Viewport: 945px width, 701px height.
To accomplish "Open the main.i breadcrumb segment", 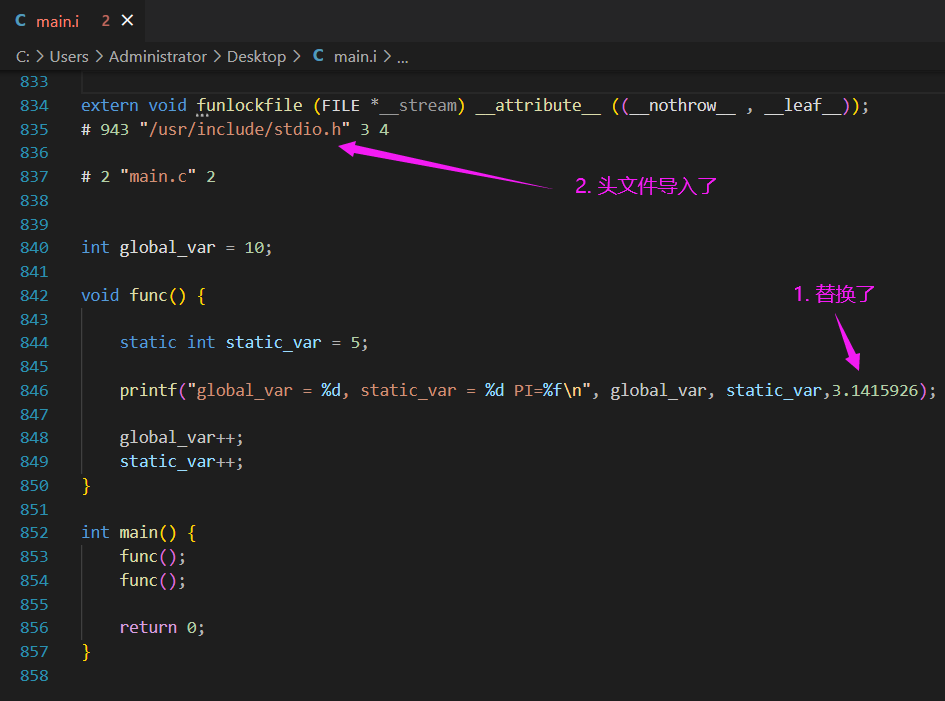I will tap(355, 57).
